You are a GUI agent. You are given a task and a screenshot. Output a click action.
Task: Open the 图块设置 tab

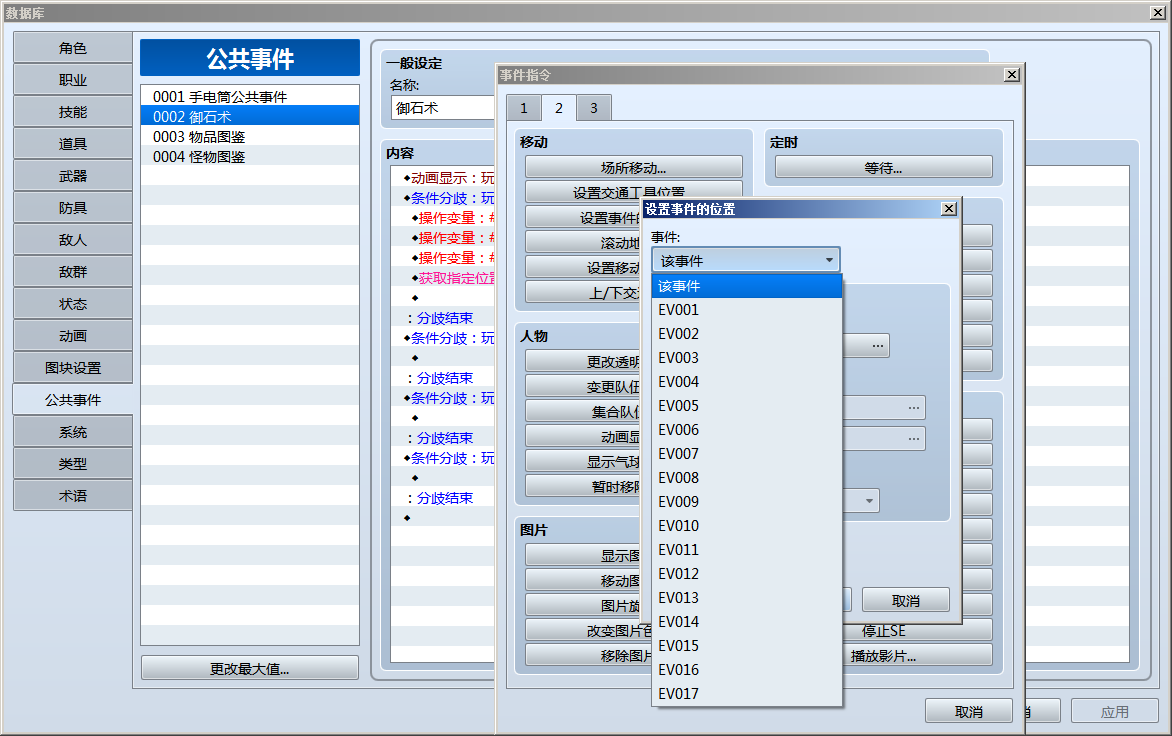pyautogui.click(x=73, y=368)
